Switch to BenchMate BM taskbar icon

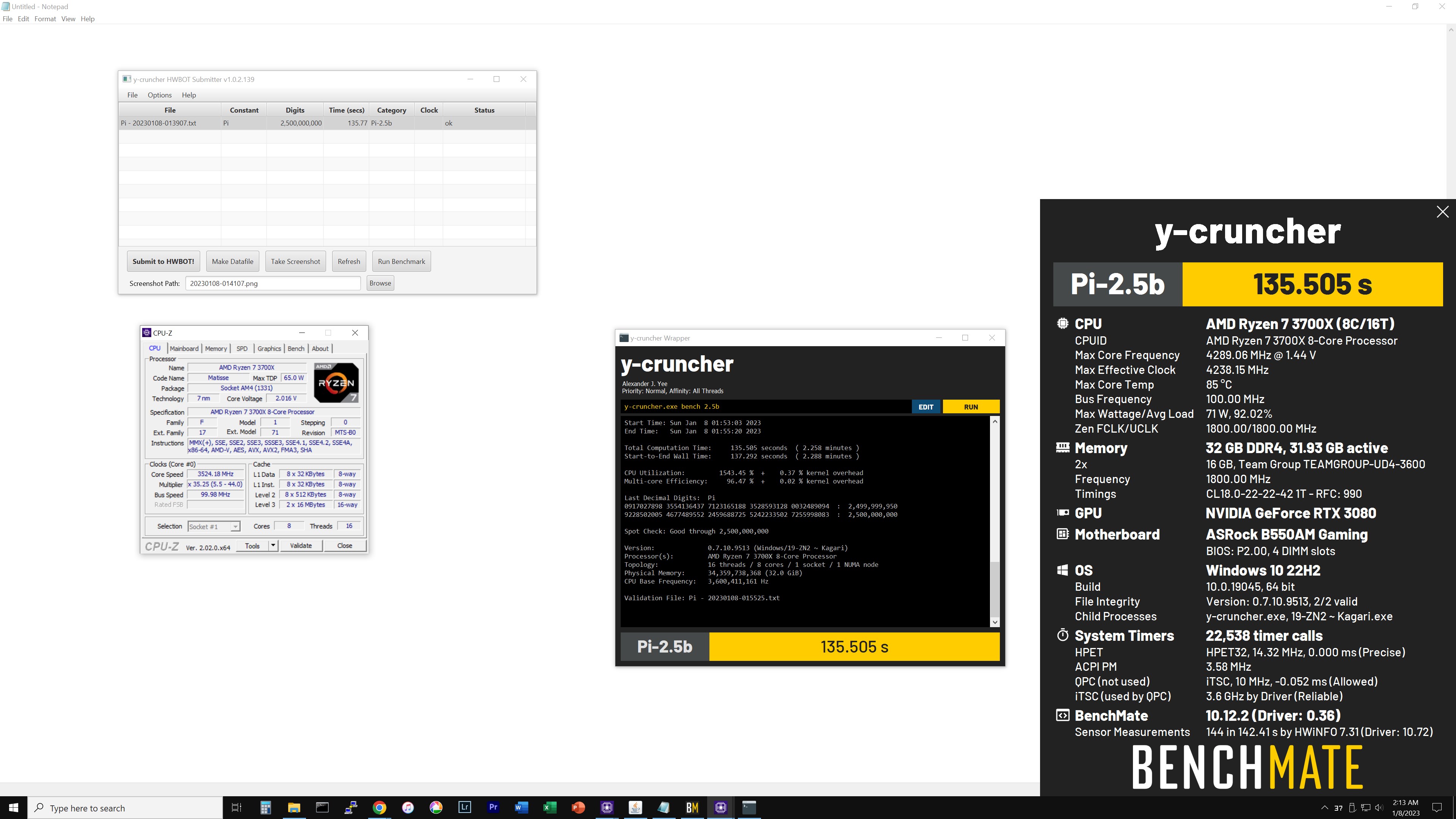point(692,807)
